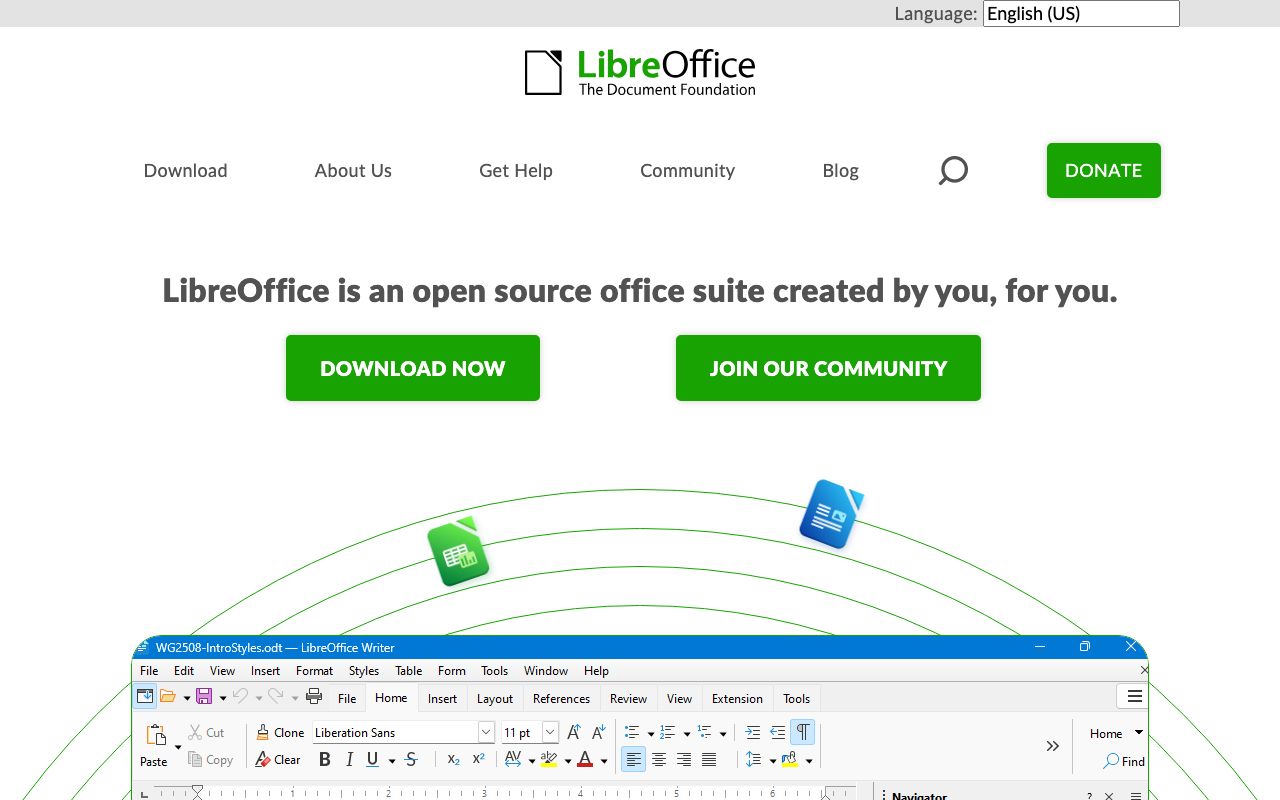The height and width of the screenshot is (800, 1280).
Task: Click the line spacing icon
Action: (754, 760)
